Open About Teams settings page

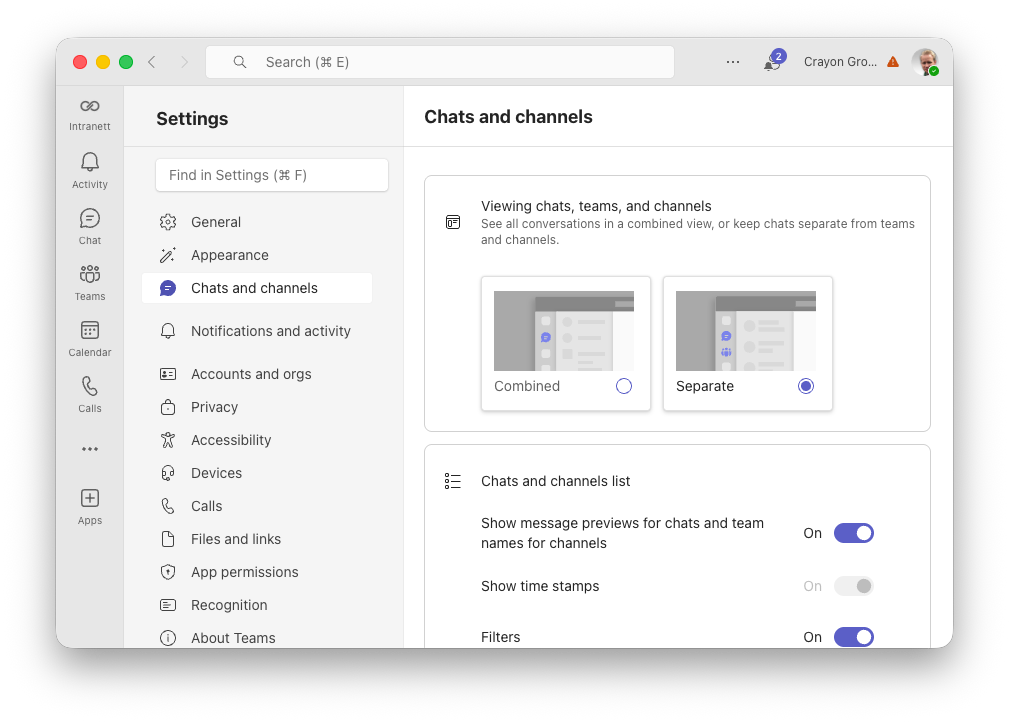[233, 638]
